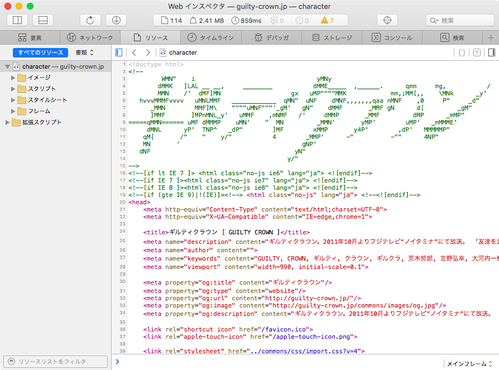Expand the 拡張スクリプト folder
The width and height of the screenshot is (499, 370).
point(7,122)
